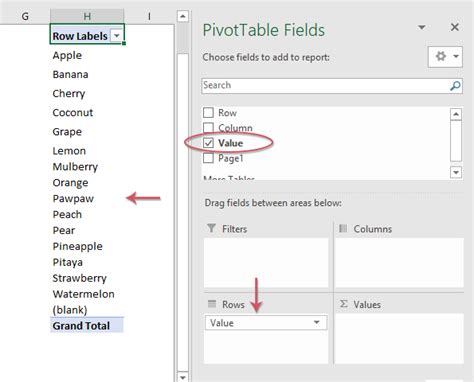This screenshot has width=474, height=382.
Task: Select the Pitaya cell
Action: [87, 262]
